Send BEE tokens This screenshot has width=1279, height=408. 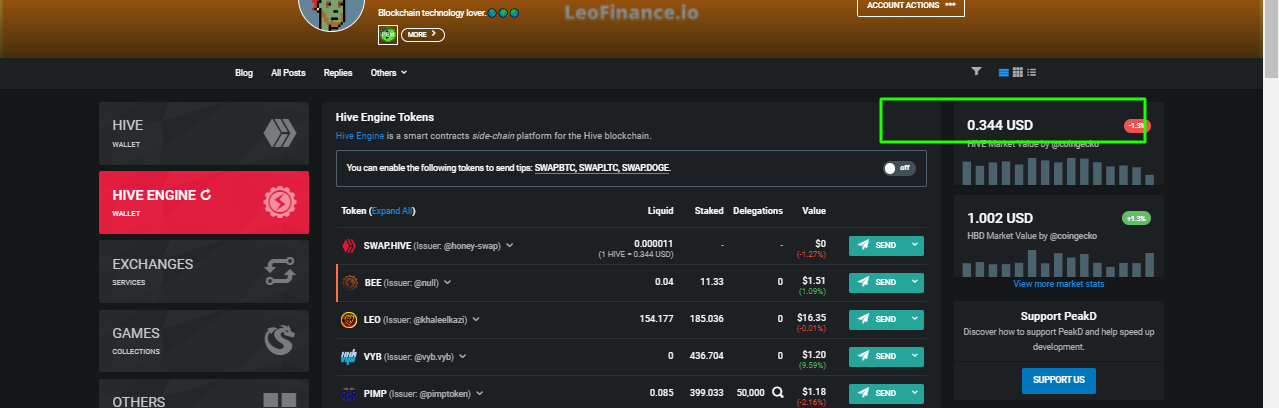[877, 282]
